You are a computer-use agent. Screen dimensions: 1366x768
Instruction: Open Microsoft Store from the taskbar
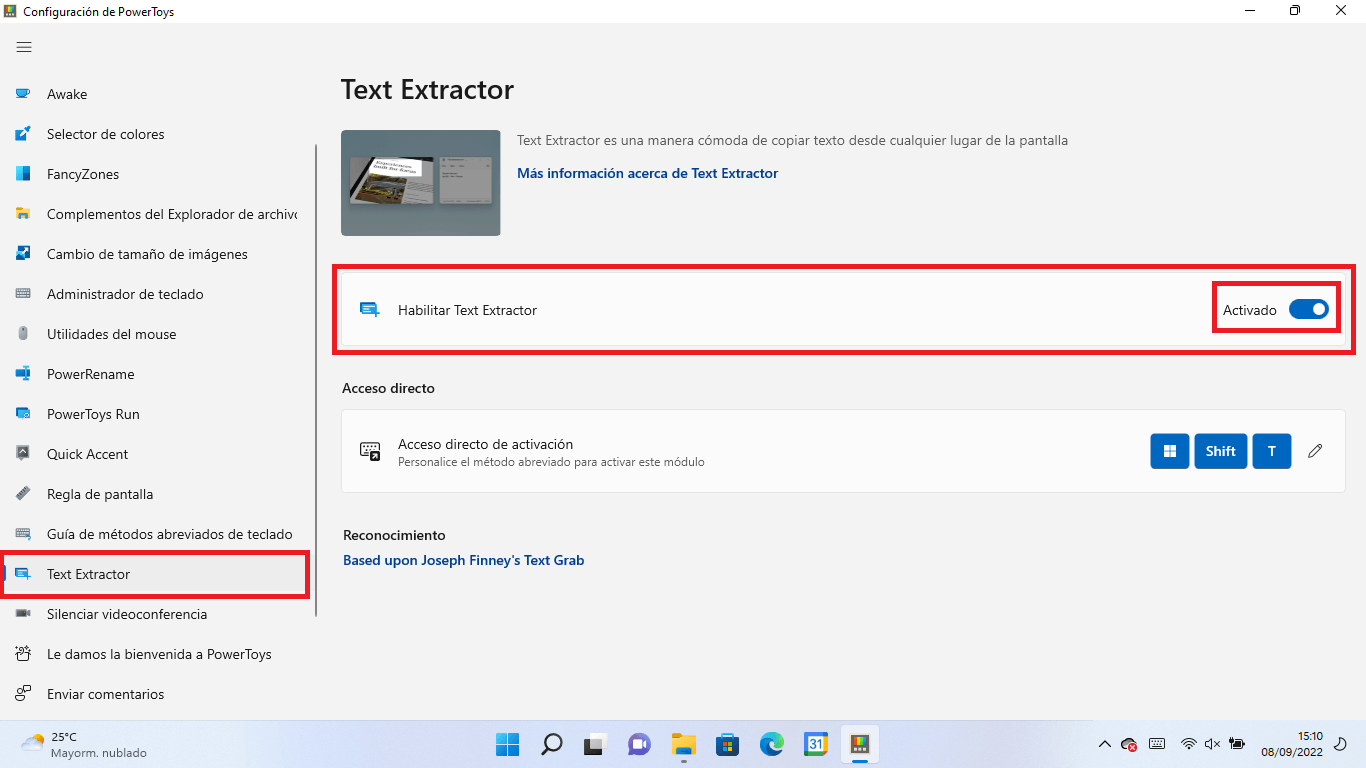pos(727,744)
